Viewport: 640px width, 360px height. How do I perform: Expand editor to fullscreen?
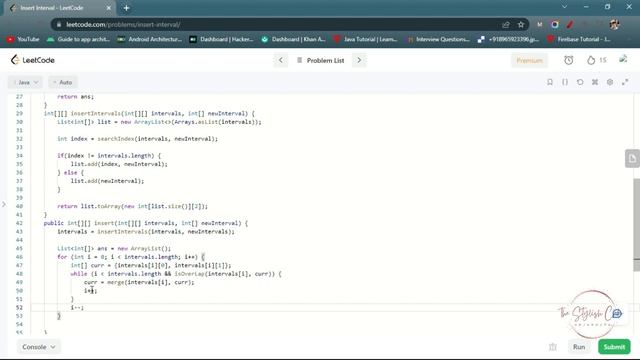tap(625, 82)
